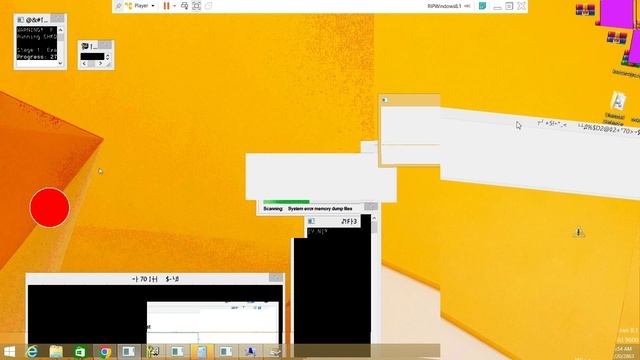Click the Unity mode icon in VMware toolbar
Screen dimensions: 640x360
pos(208,6)
